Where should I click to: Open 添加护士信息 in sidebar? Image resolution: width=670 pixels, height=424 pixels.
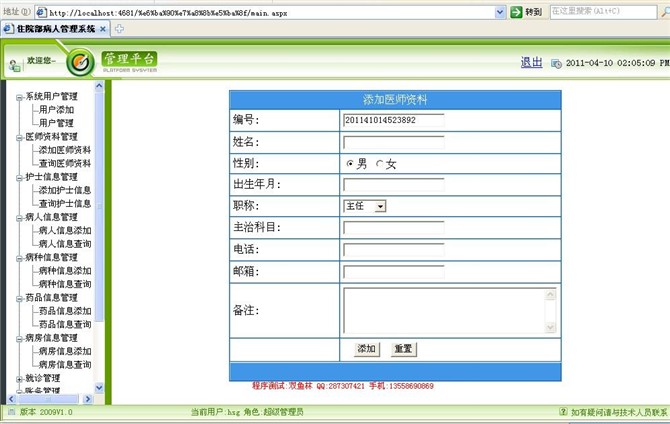[65, 190]
